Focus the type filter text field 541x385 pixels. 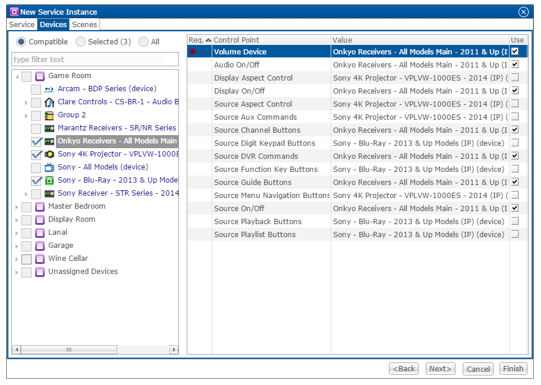(95, 59)
